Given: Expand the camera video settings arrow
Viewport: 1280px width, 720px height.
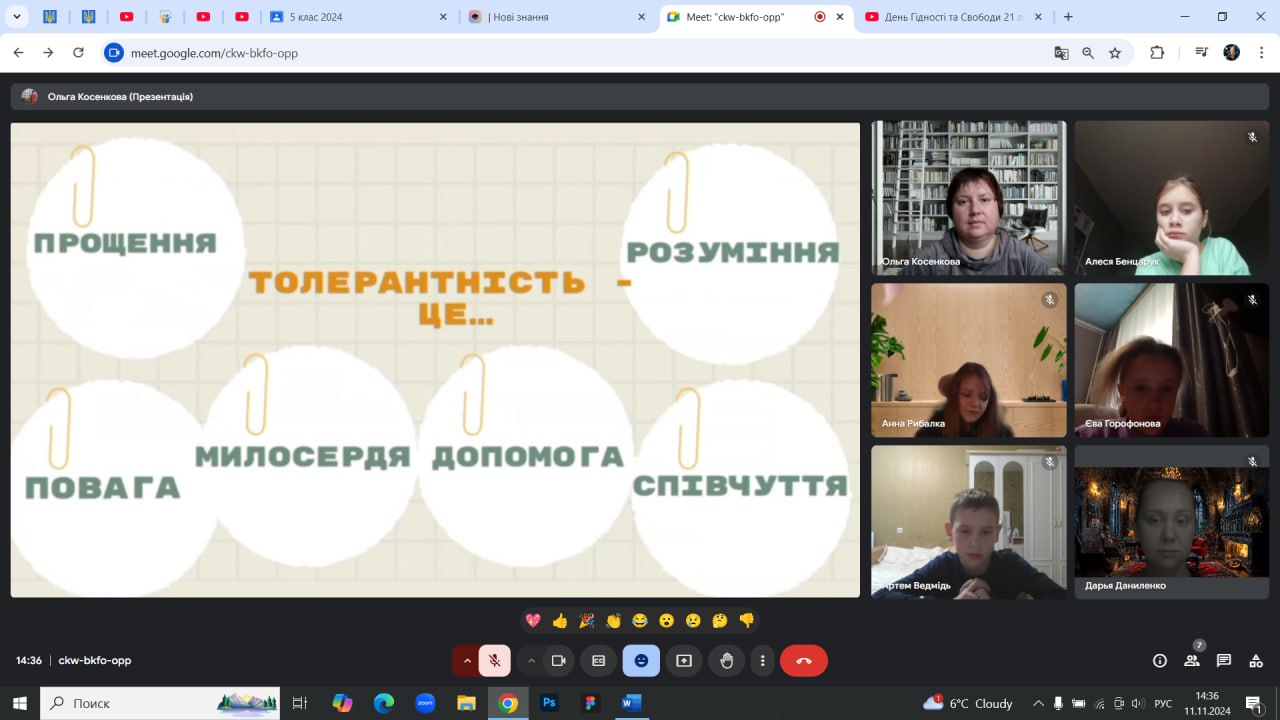Looking at the screenshot, I should tap(531, 661).
